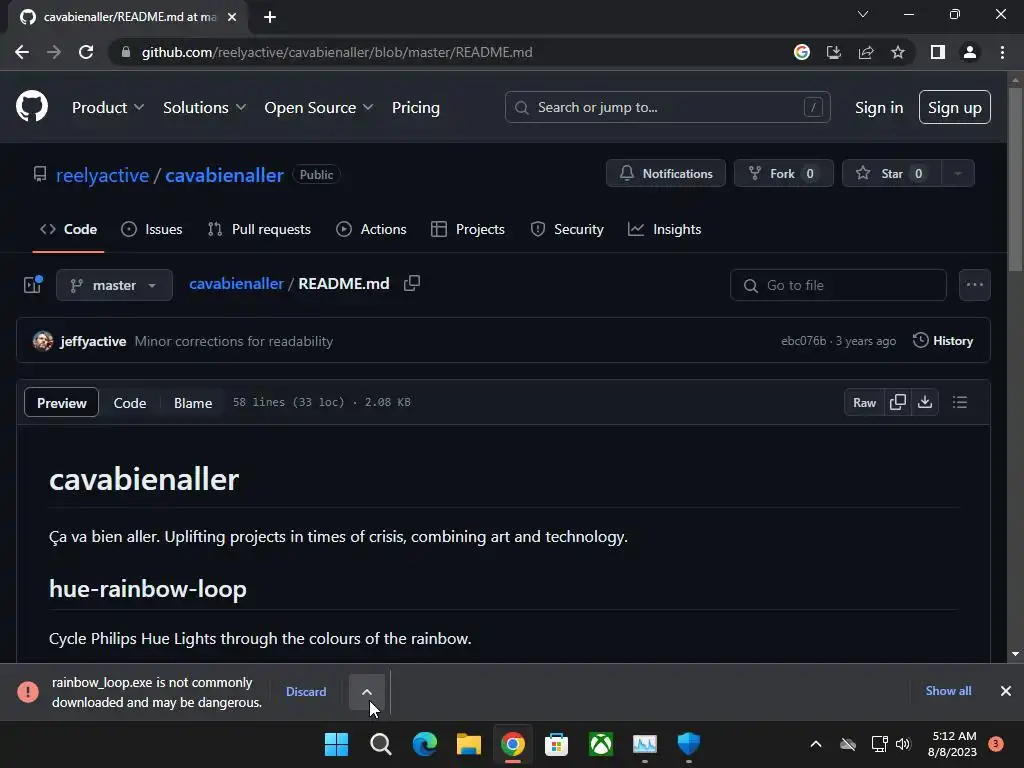Fork the repository button

click(x=784, y=174)
